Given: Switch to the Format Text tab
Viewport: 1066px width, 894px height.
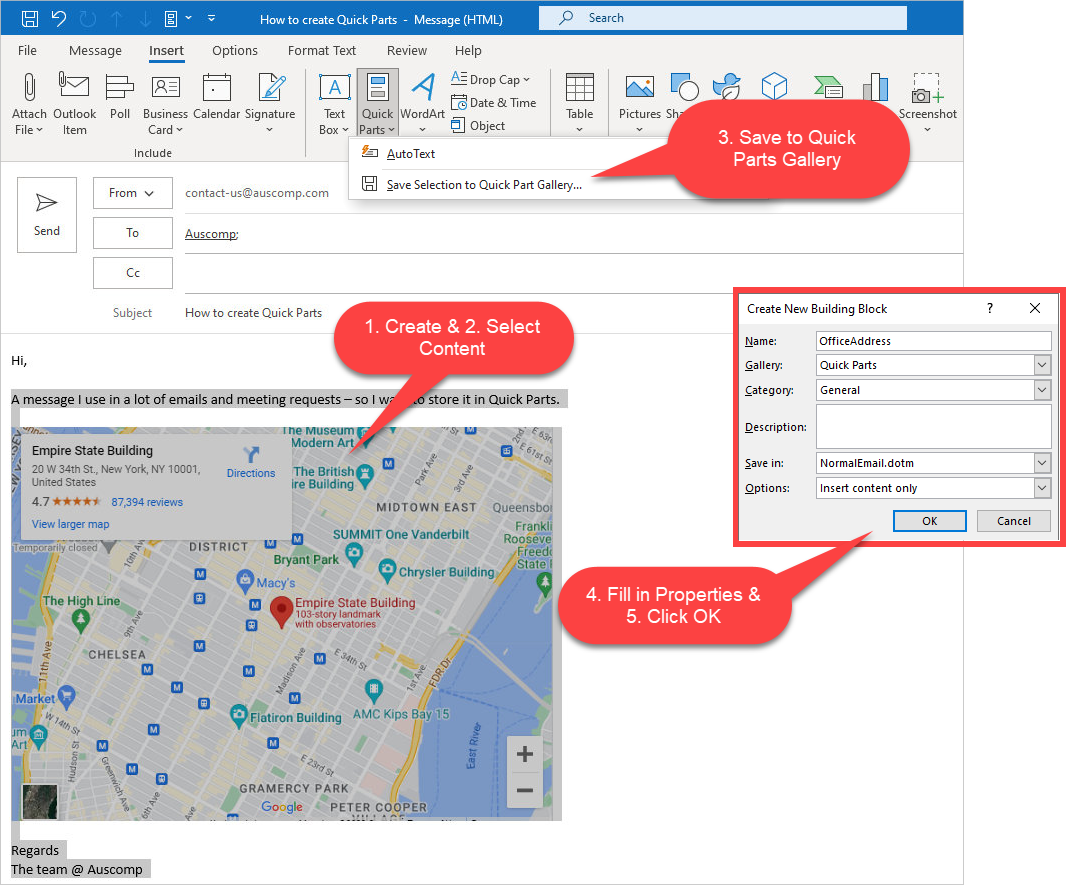Looking at the screenshot, I should coord(322,50).
